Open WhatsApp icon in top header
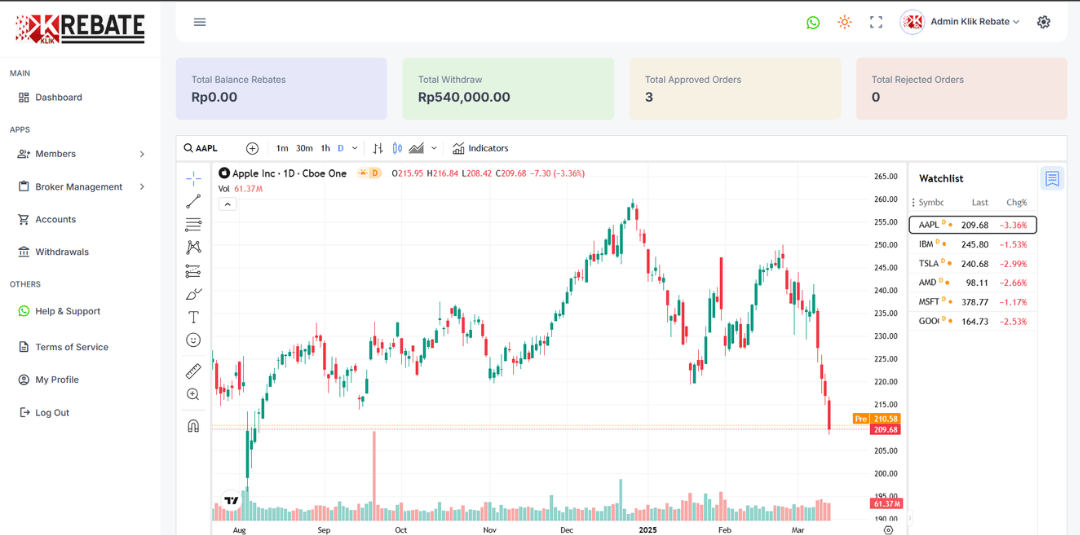Viewport: 1080px width, 535px height. [x=813, y=22]
